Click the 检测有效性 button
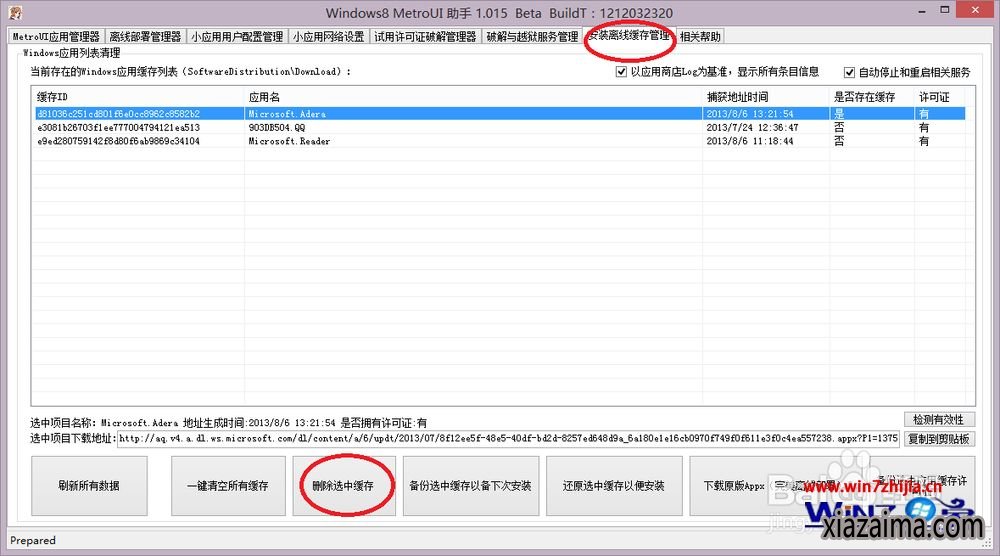The height and width of the screenshot is (556, 1000). point(938,420)
